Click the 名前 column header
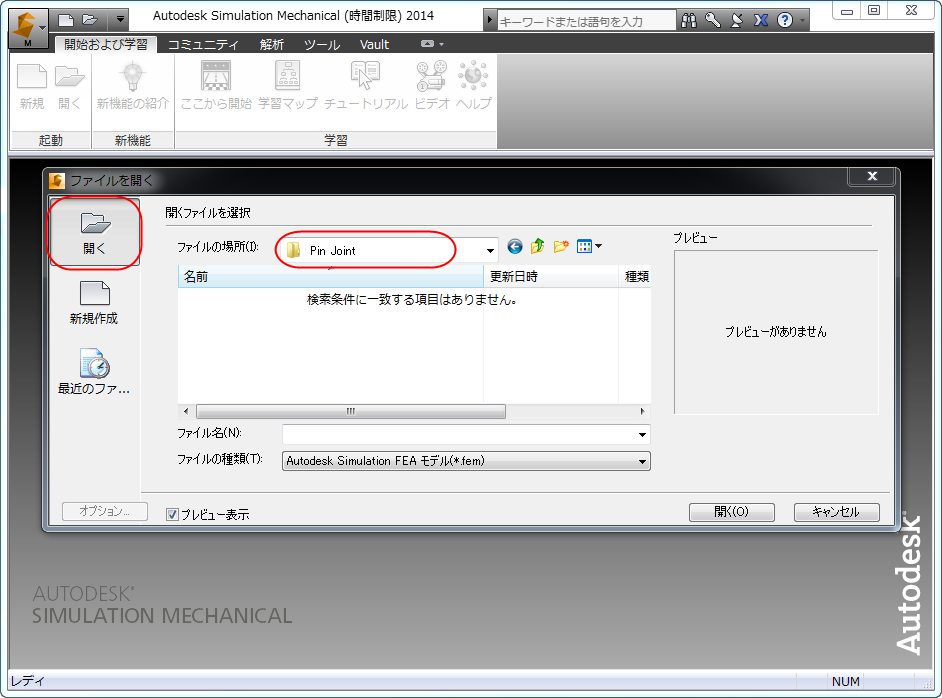The image size is (942, 698). tap(330, 276)
